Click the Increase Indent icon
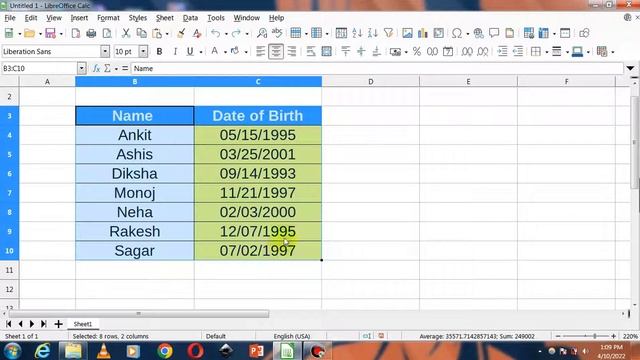 click(502, 51)
